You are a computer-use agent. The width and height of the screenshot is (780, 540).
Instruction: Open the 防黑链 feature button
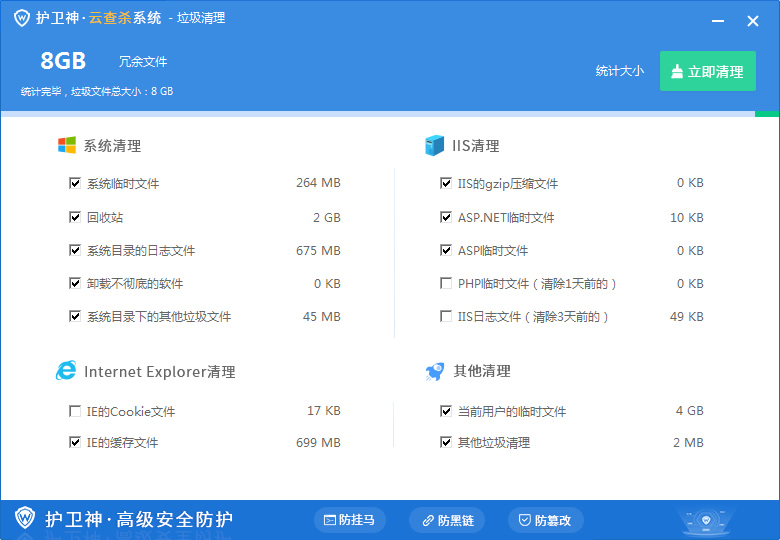(446, 520)
